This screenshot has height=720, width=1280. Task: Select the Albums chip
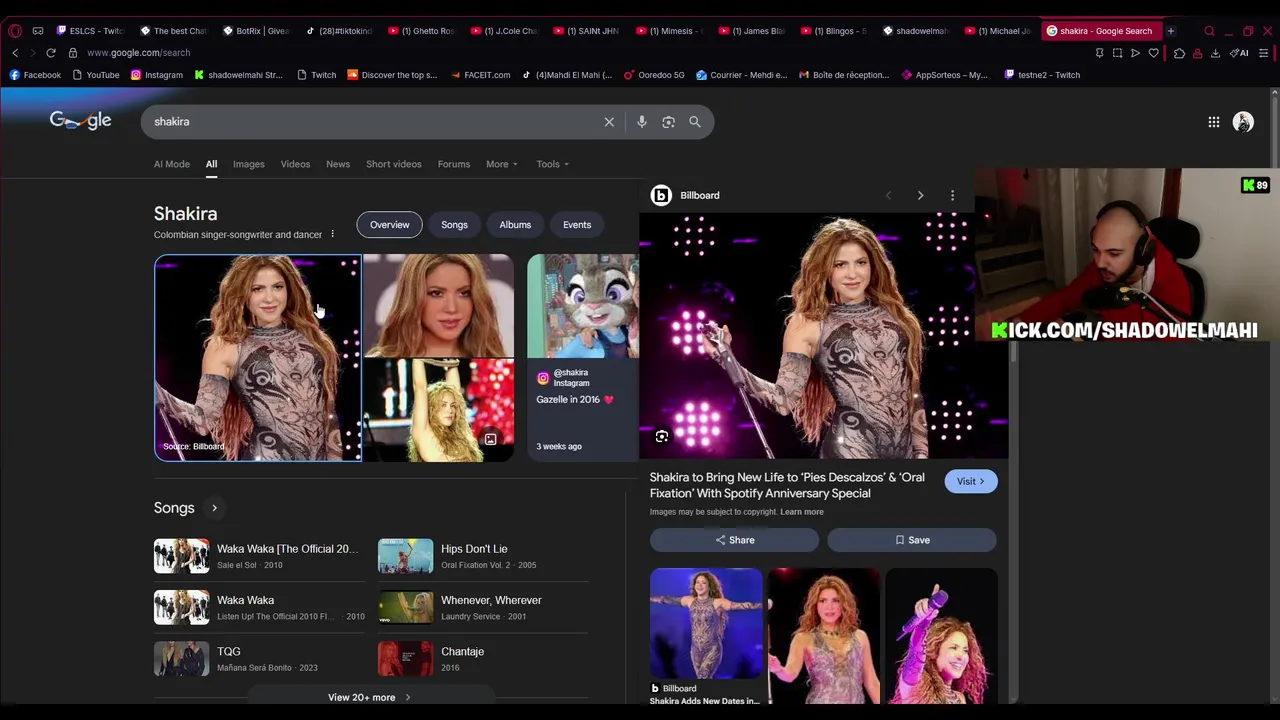coord(515,225)
